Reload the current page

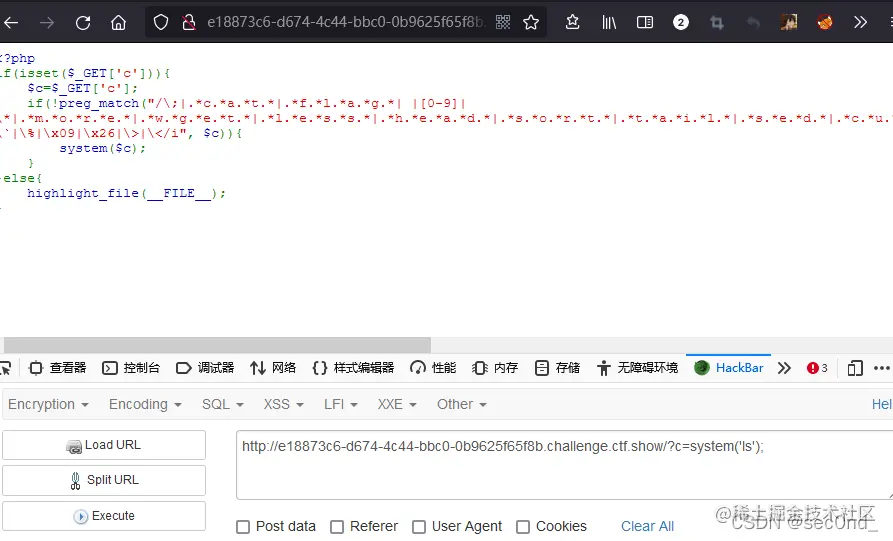pos(83,23)
